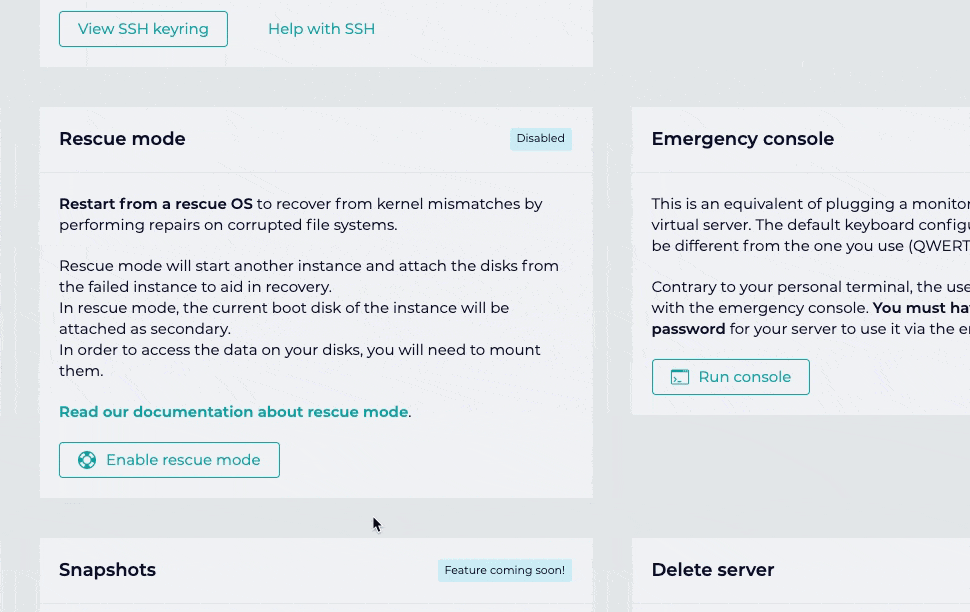Open the View SSH keyring button
Viewport: 970px width, 612px height.
pos(143,29)
